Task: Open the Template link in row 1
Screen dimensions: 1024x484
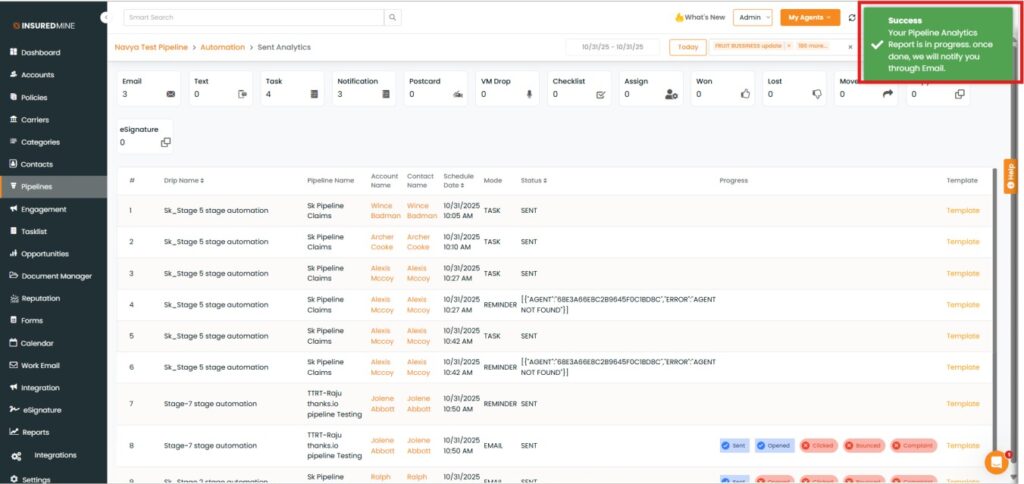Action: point(963,211)
